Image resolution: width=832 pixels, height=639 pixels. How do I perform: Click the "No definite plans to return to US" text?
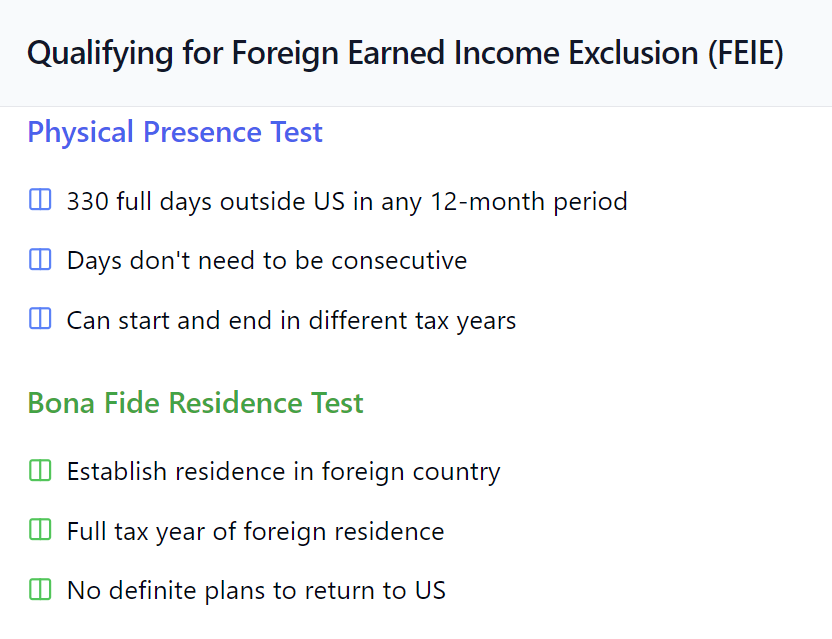point(256,591)
